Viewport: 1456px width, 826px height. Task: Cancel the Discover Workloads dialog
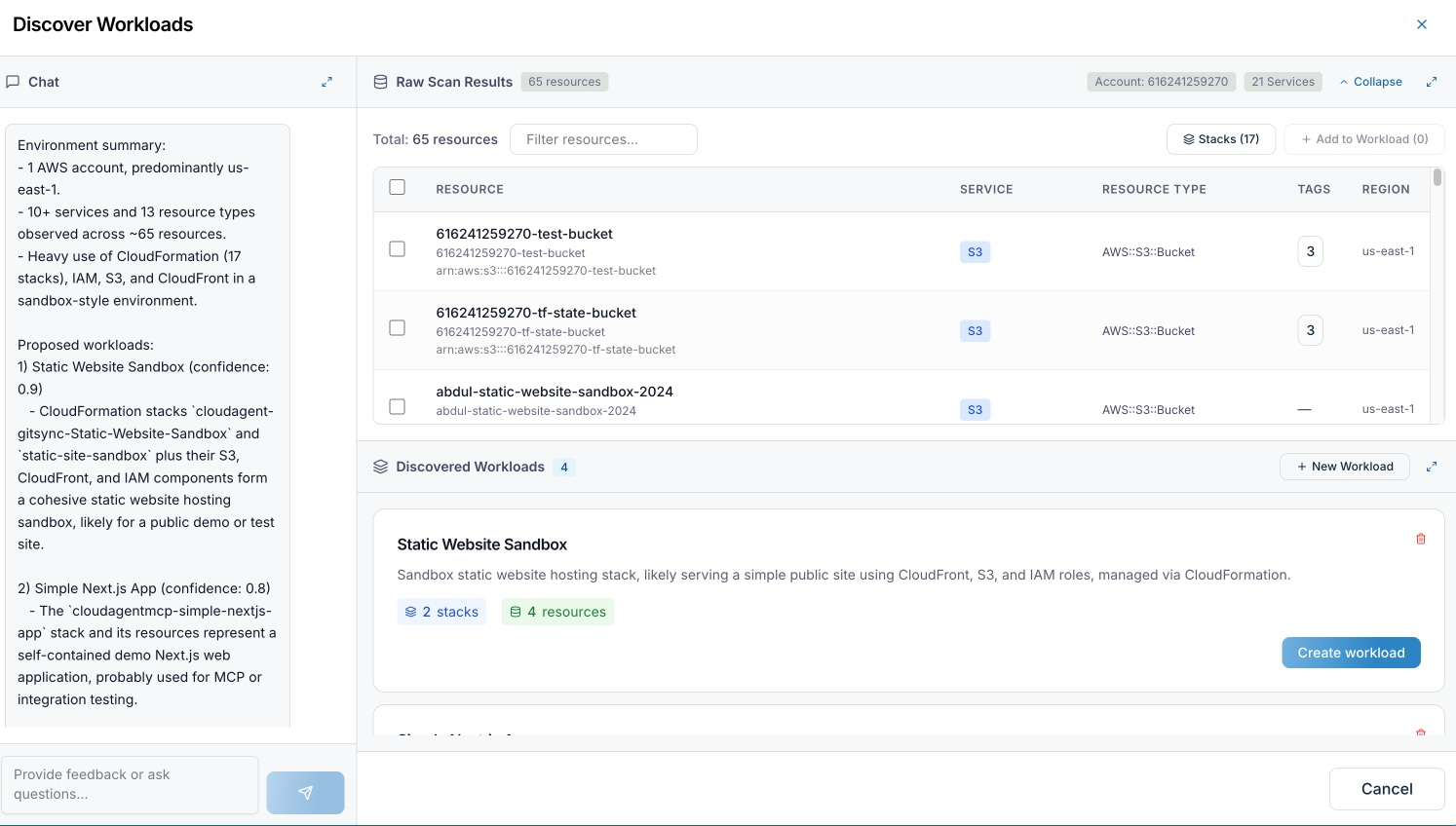click(1386, 789)
